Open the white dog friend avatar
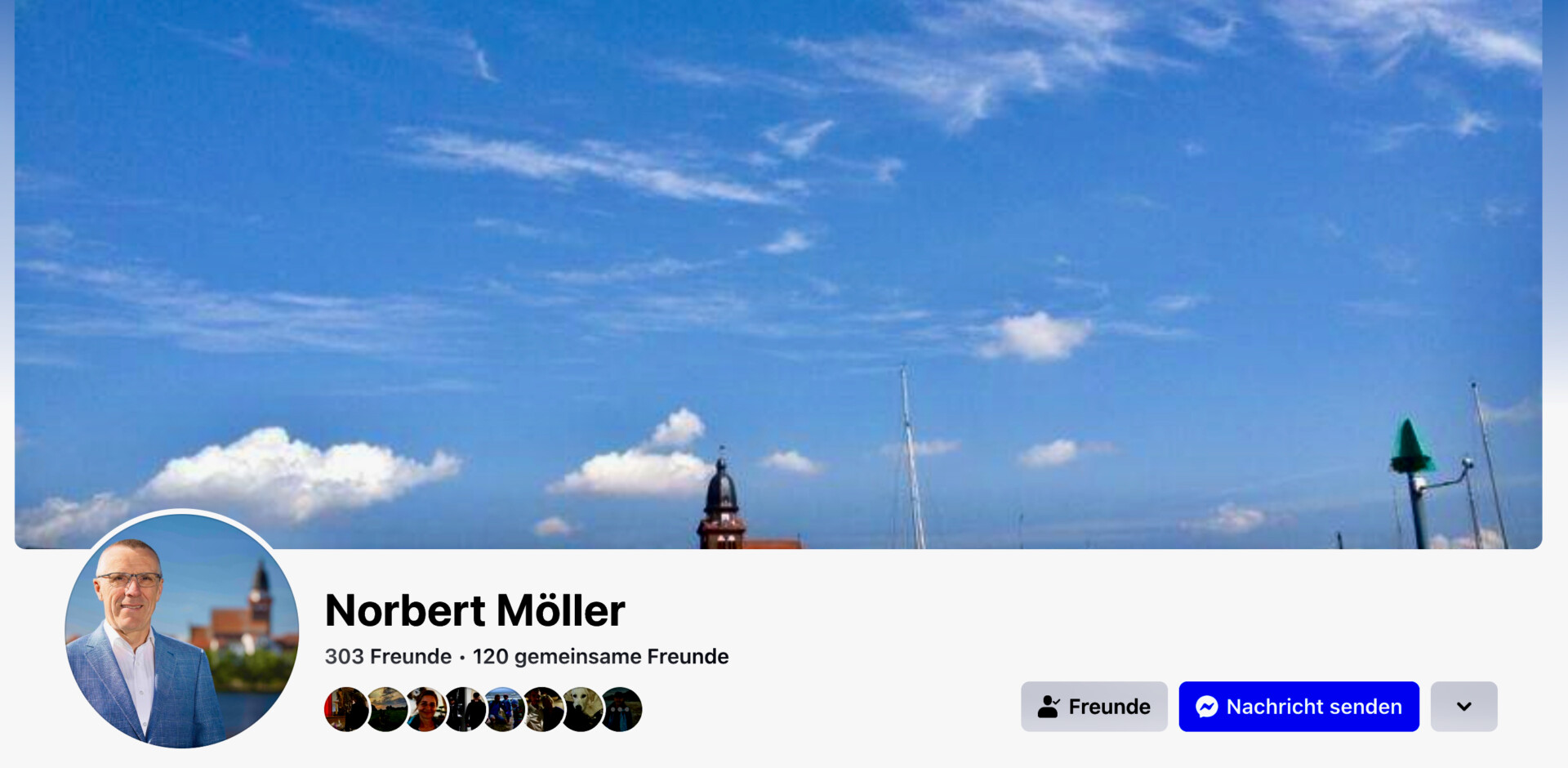The height and width of the screenshot is (768, 1568). click(x=582, y=709)
